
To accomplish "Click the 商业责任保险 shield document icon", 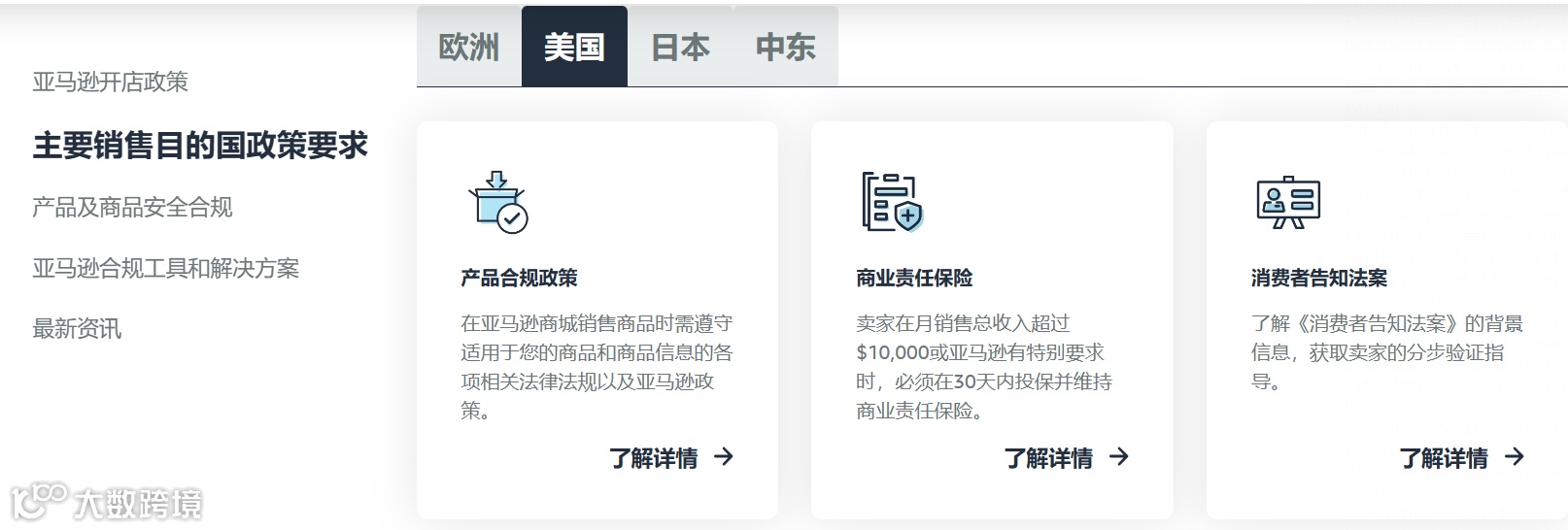I will click(892, 202).
